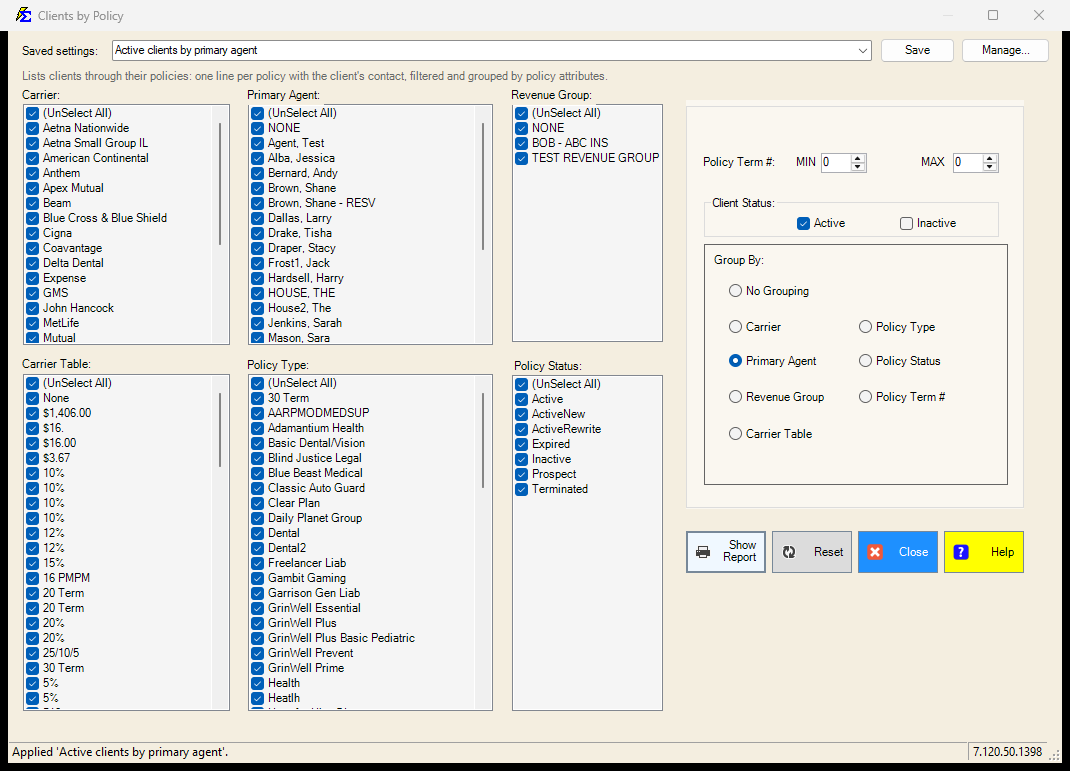Click the MAX policy term input field

[968, 162]
